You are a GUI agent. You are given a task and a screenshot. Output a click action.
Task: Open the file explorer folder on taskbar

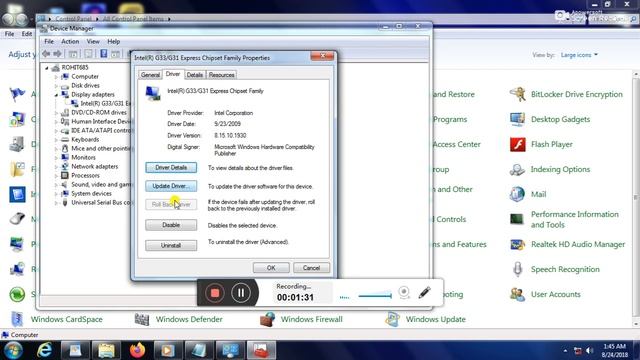tap(106, 350)
